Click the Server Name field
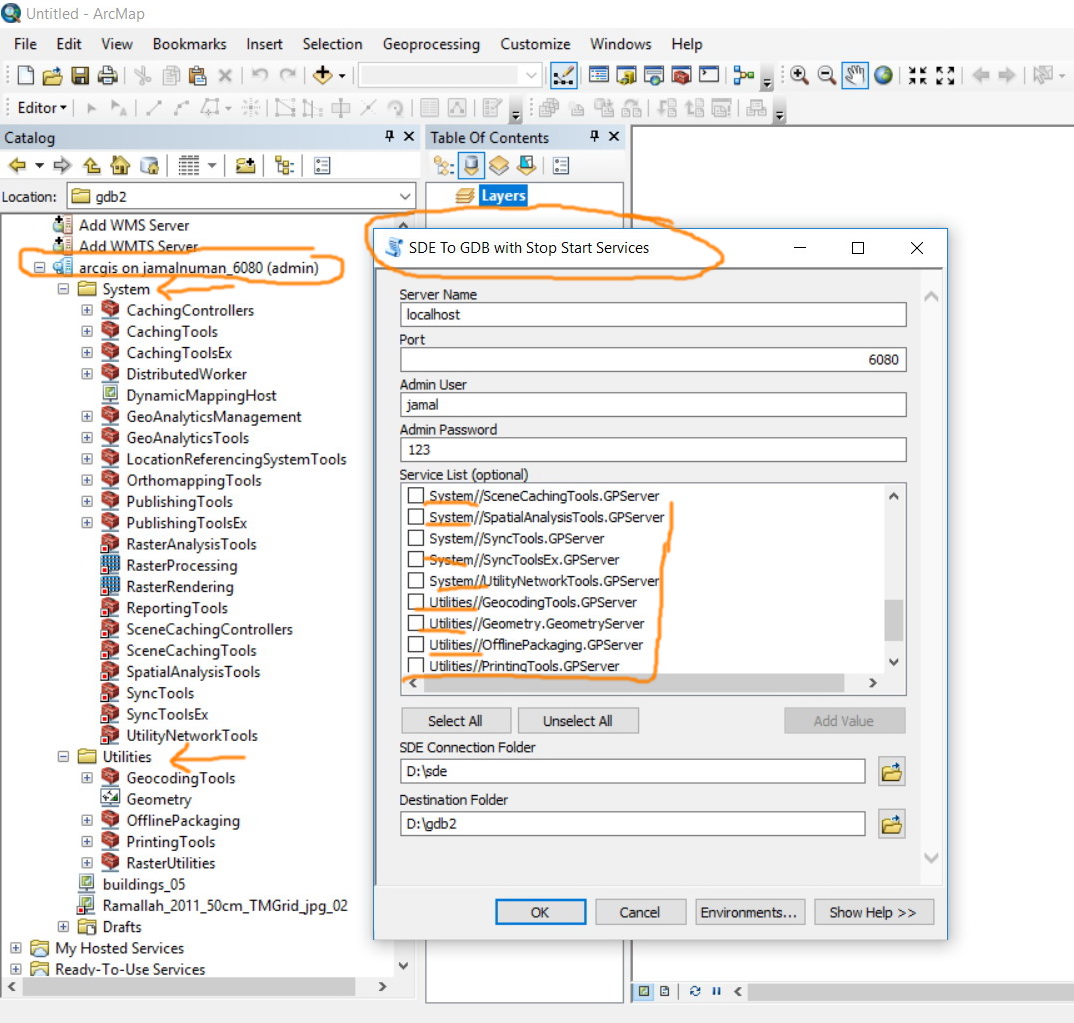The height and width of the screenshot is (1023, 1074). [653, 314]
